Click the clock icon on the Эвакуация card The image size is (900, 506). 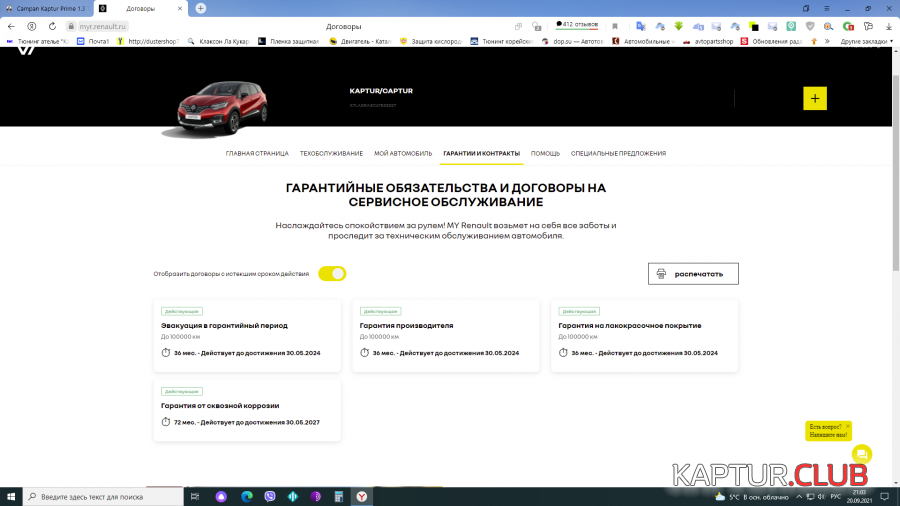pyautogui.click(x=166, y=353)
